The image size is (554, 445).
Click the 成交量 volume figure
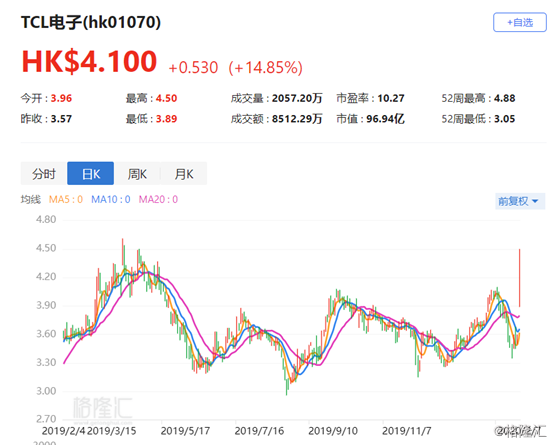297,98
